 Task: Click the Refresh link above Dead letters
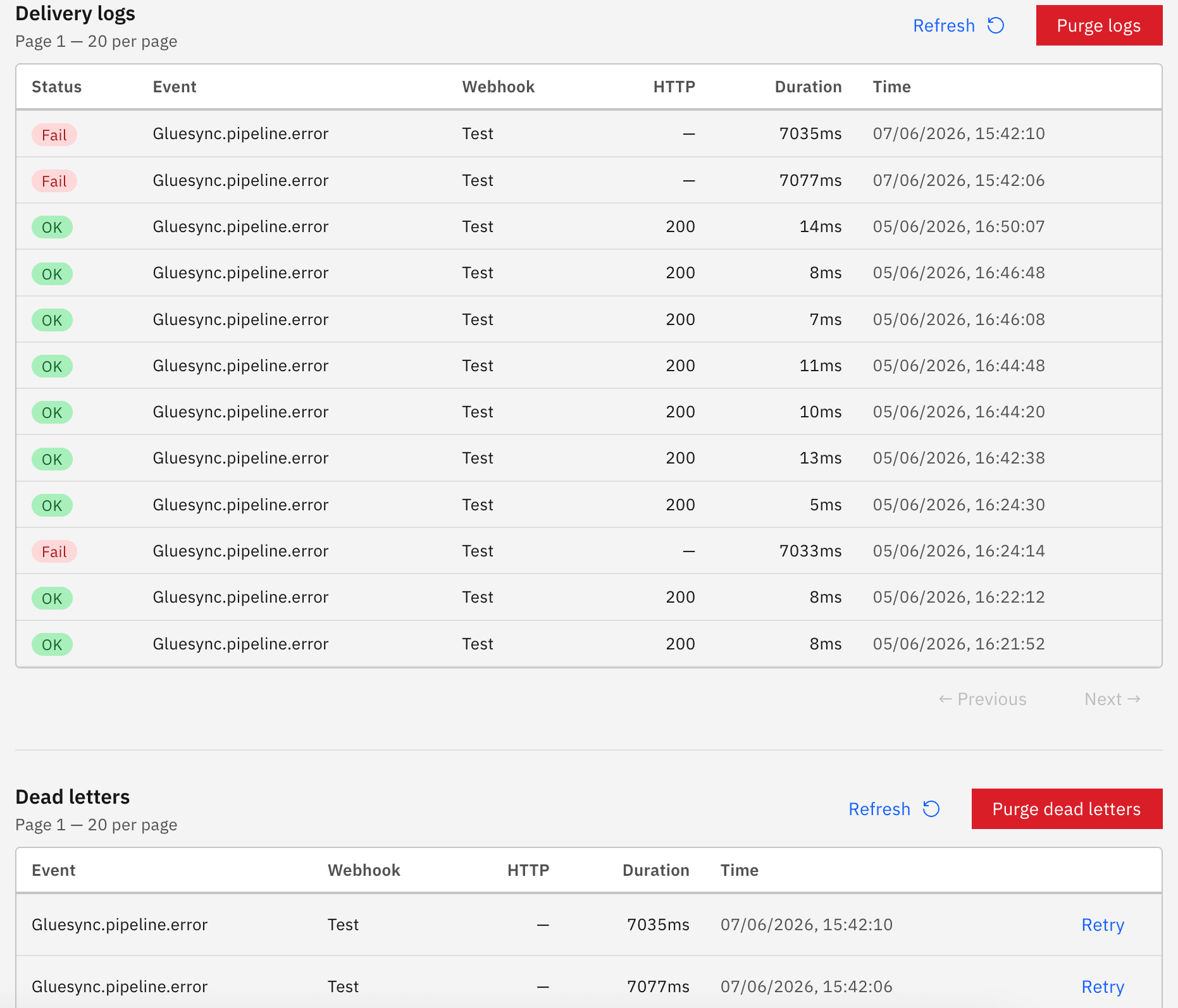click(x=879, y=809)
